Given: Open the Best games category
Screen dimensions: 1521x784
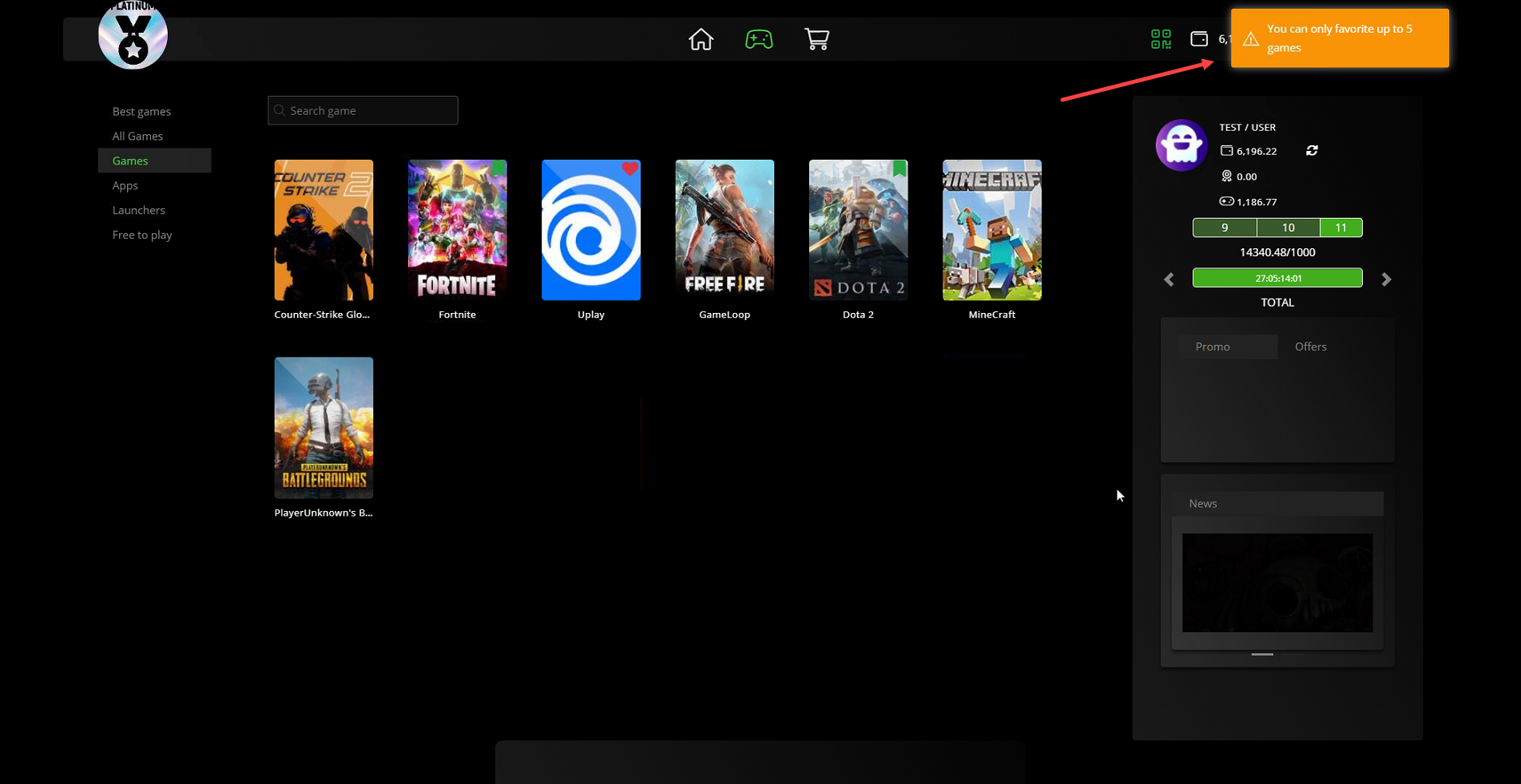Looking at the screenshot, I should [x=141, y=111].
